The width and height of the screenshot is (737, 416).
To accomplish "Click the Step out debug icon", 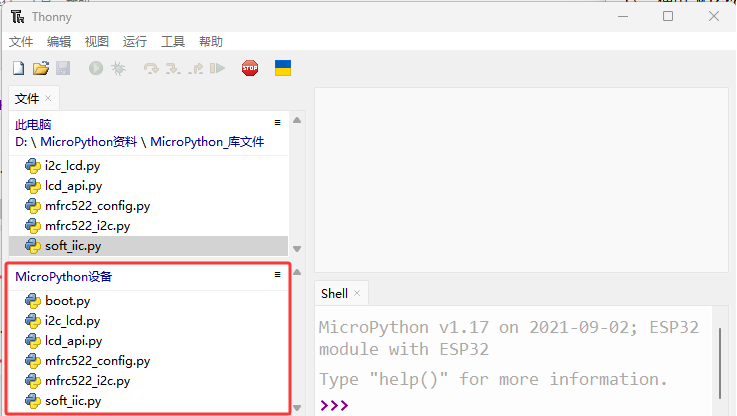I will click(x=196, y=69).
